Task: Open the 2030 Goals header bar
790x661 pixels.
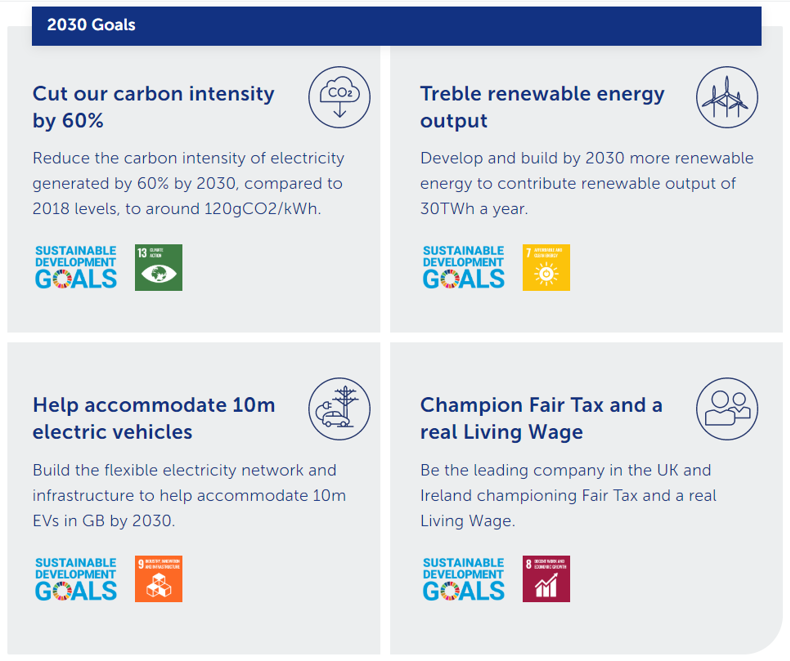Action: point(397,26)
